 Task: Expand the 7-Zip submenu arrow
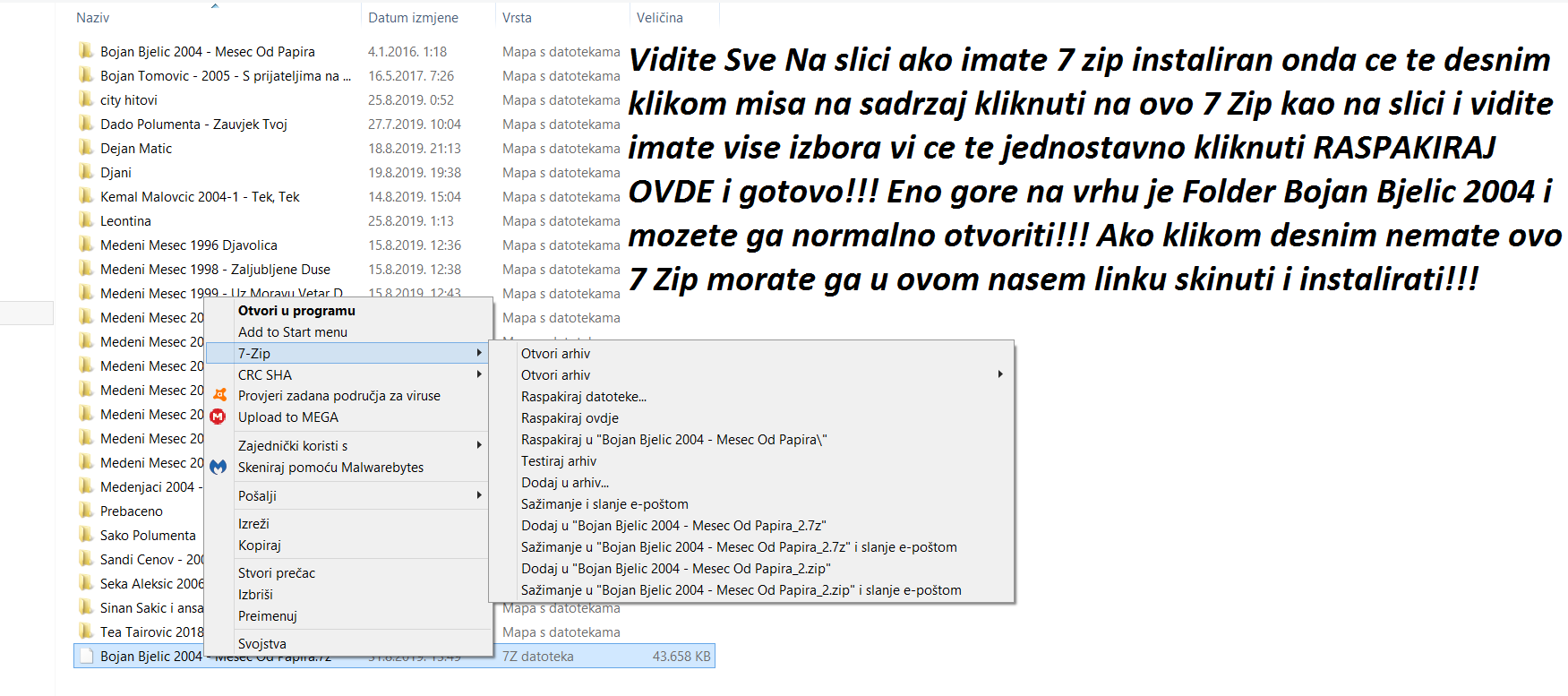(479, 353)
